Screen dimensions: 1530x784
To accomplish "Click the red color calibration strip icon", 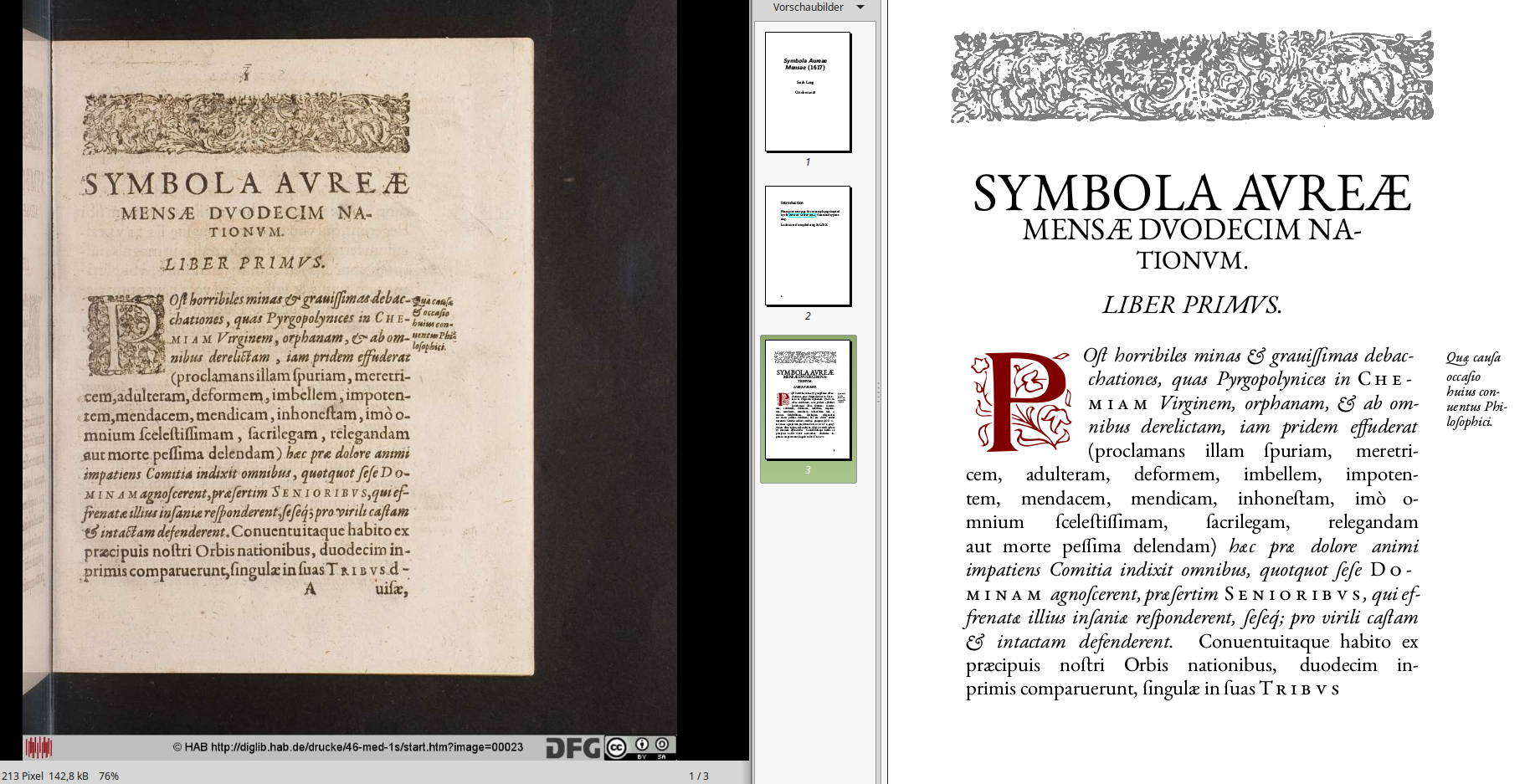I will coord(39,745).
